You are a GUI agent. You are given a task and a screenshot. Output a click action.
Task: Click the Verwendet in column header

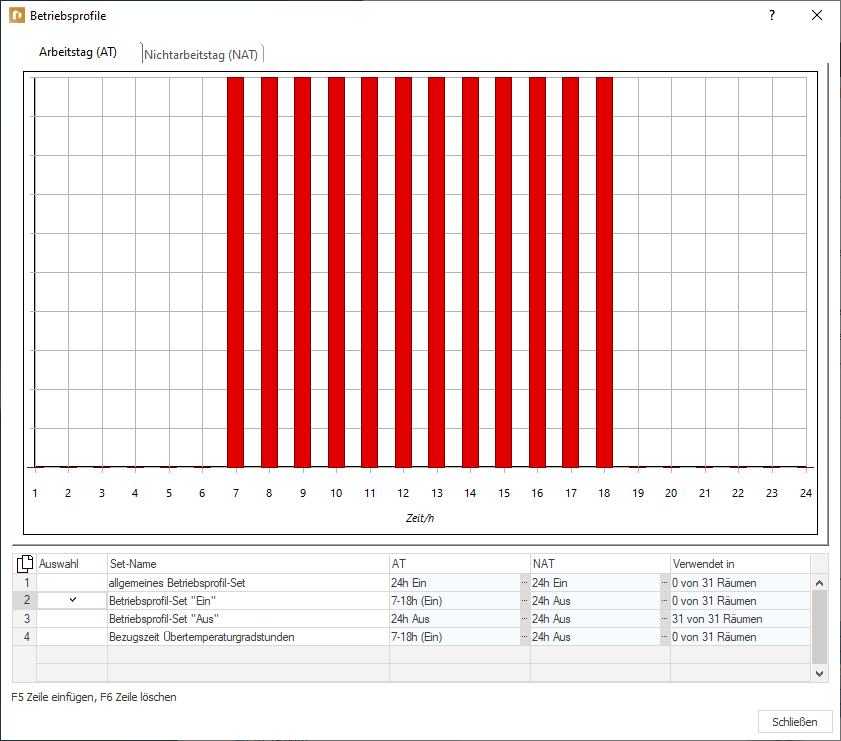click(740, 564)
